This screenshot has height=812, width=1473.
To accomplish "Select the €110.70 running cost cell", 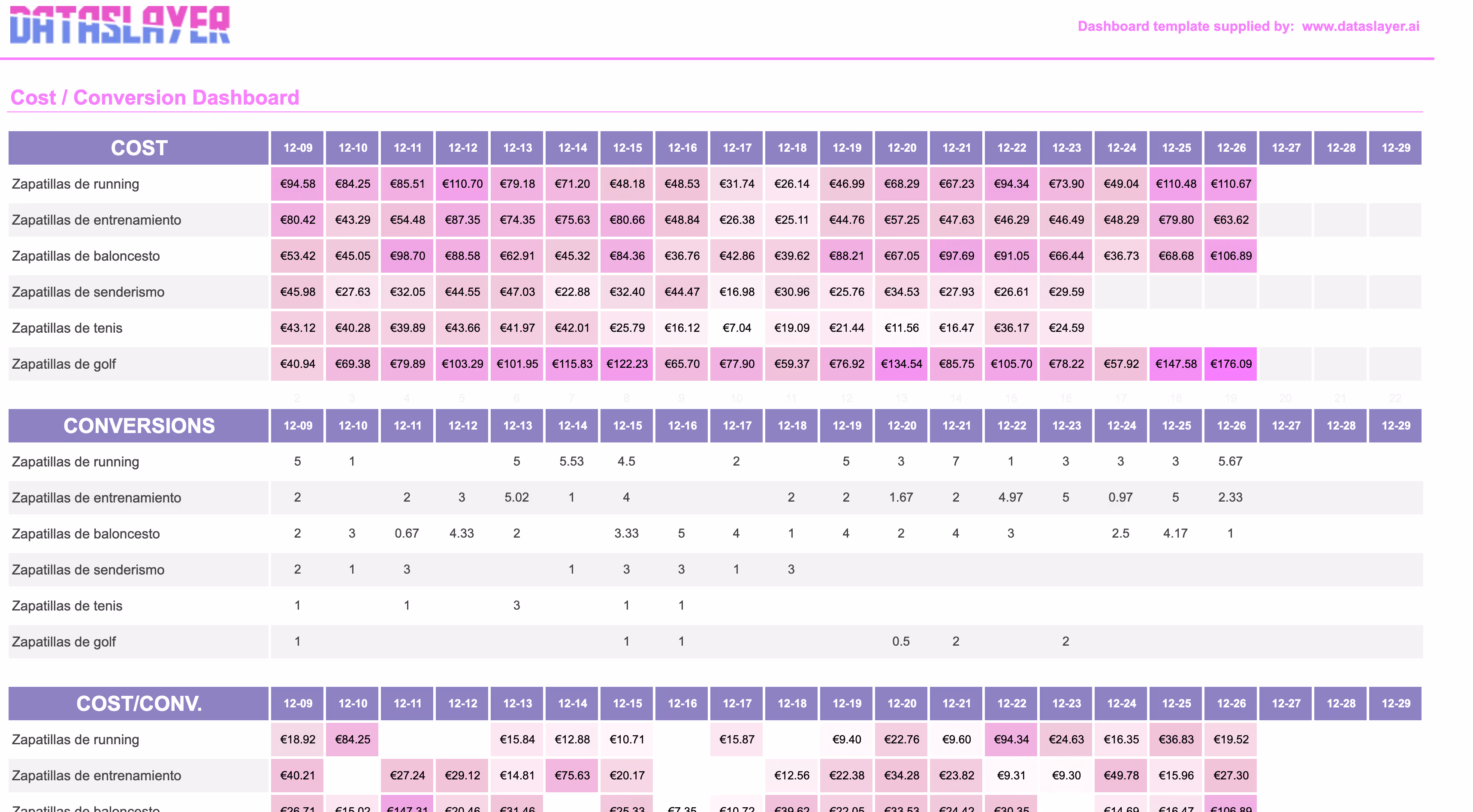I will tap(462, 184).
